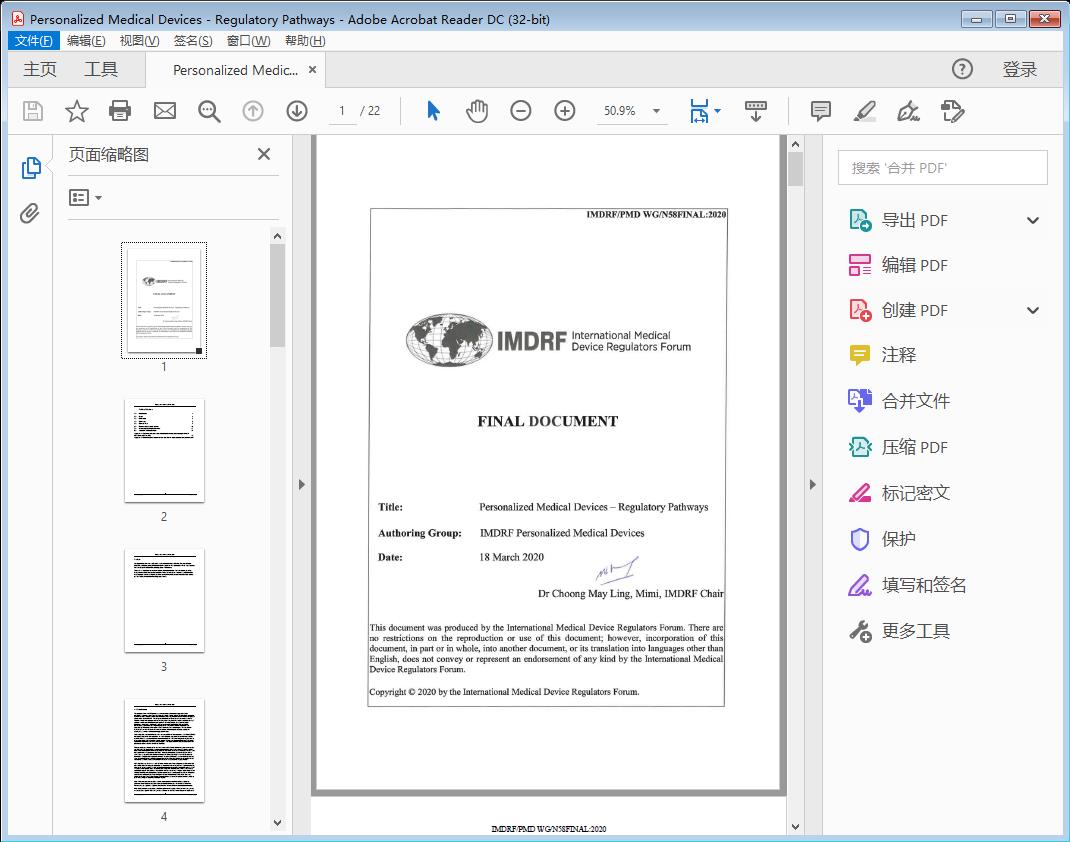Viewport: 1070px width, 842px height.
Task: Click the Print file icon
Action: (121, 111)
